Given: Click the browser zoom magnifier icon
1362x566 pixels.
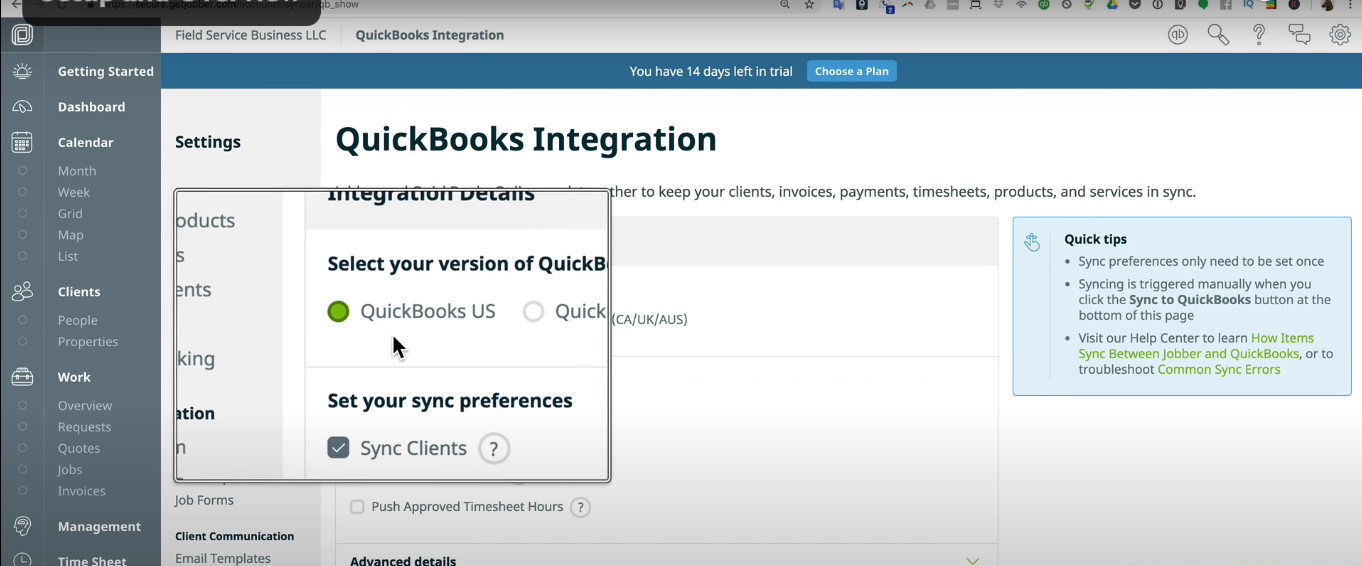Looking at the screenshot, I should (x=785, y=5).
